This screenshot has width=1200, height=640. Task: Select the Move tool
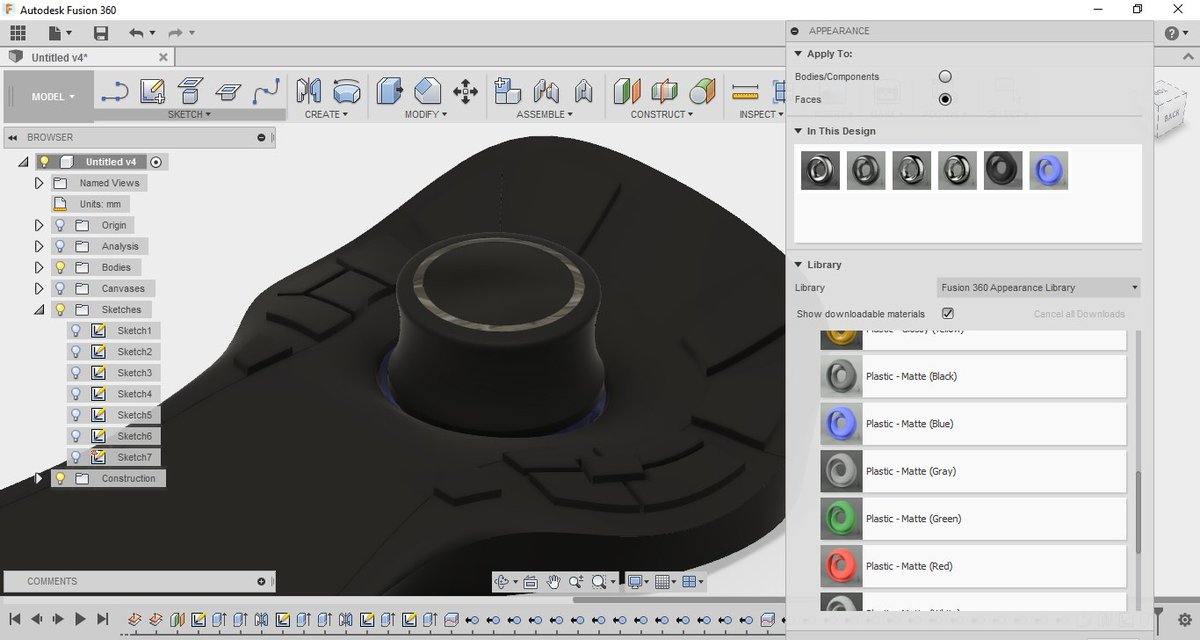pyautogui.click(x=465, y=92)
